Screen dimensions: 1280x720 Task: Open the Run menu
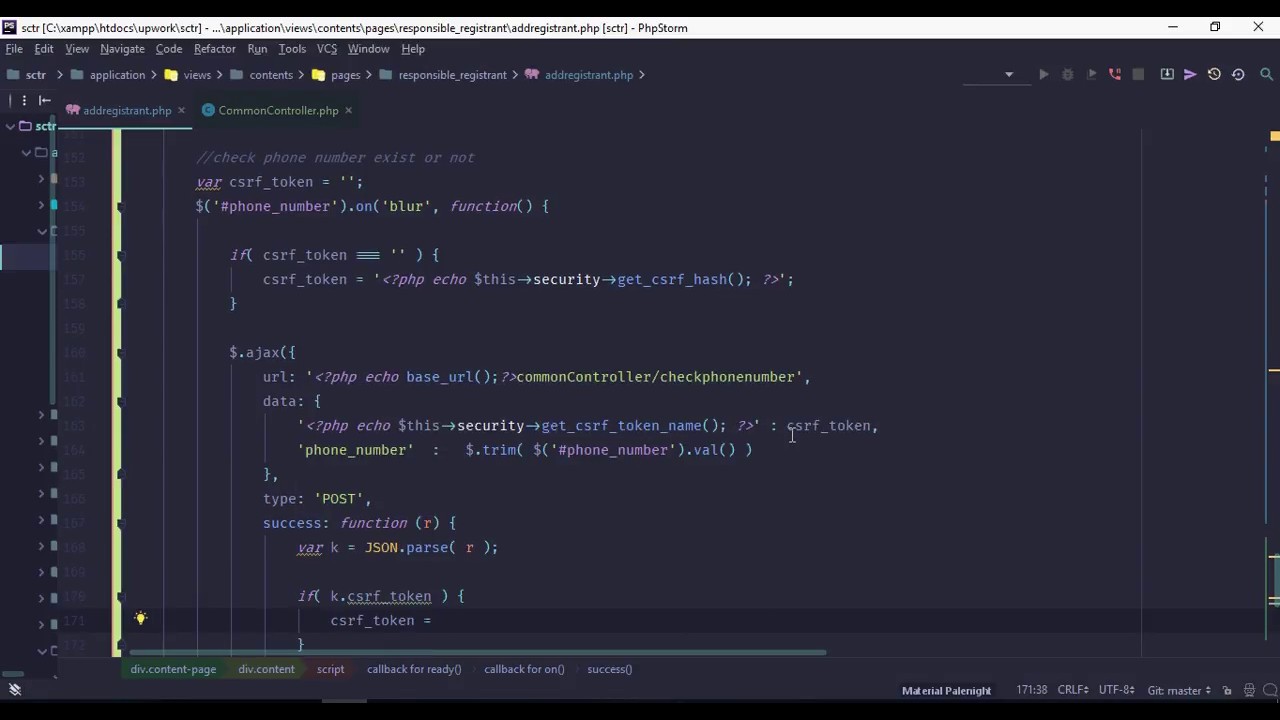click(257, 49)
